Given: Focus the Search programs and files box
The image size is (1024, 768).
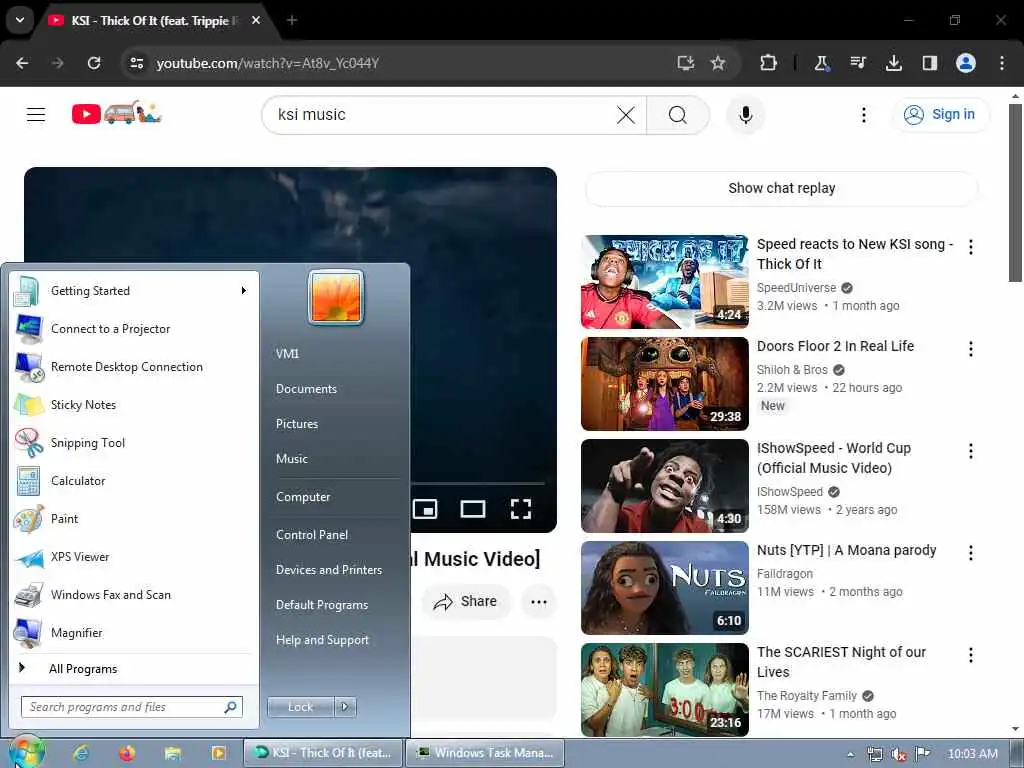Looking at the screenshot, I should pyautogui.click(x=132, y=707).
